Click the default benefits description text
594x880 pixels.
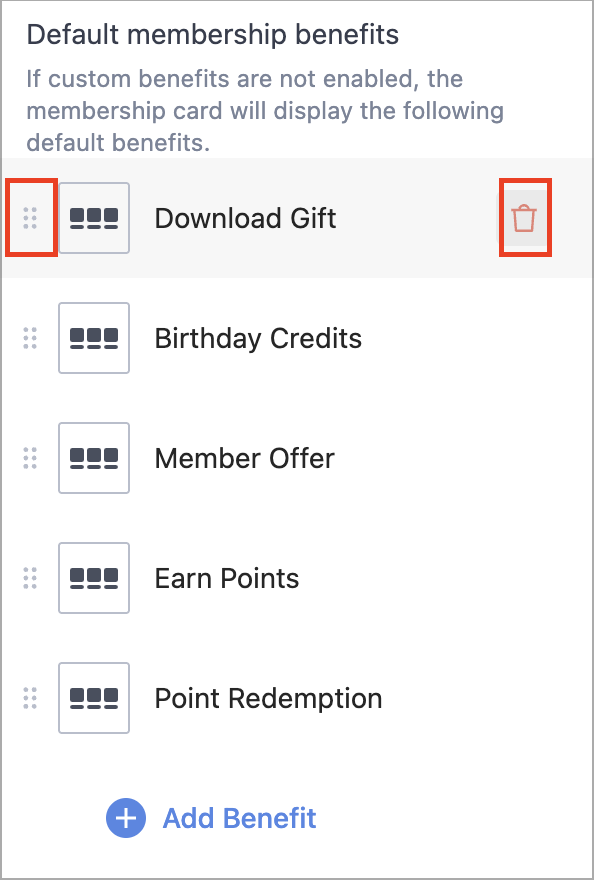[x=265, y=111]
